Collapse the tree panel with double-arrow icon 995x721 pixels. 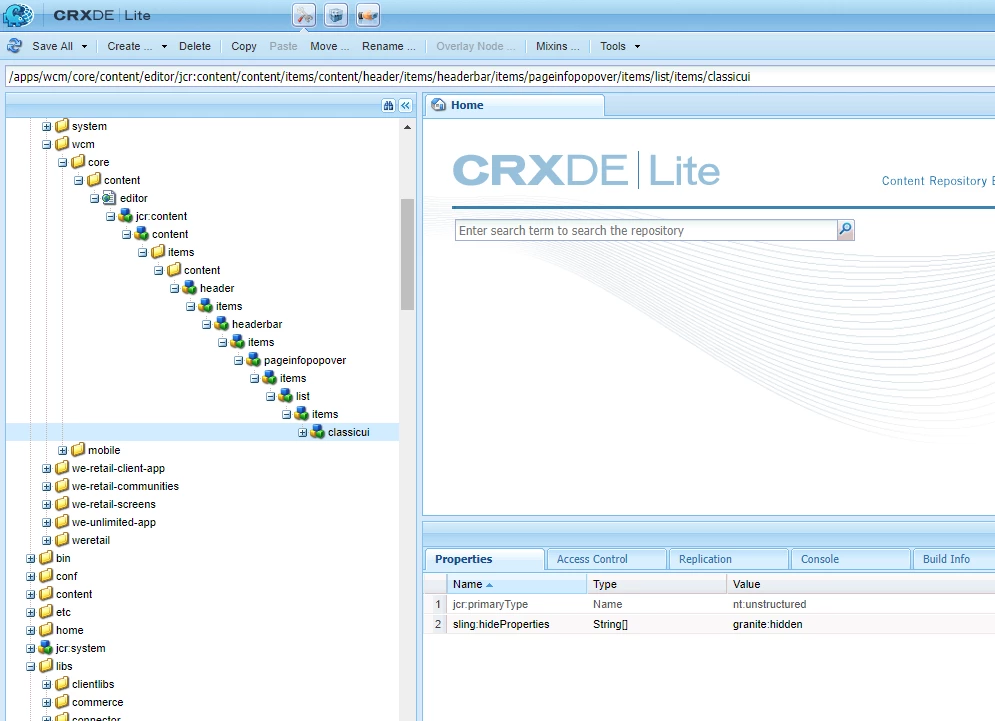(x=405, y=105)
